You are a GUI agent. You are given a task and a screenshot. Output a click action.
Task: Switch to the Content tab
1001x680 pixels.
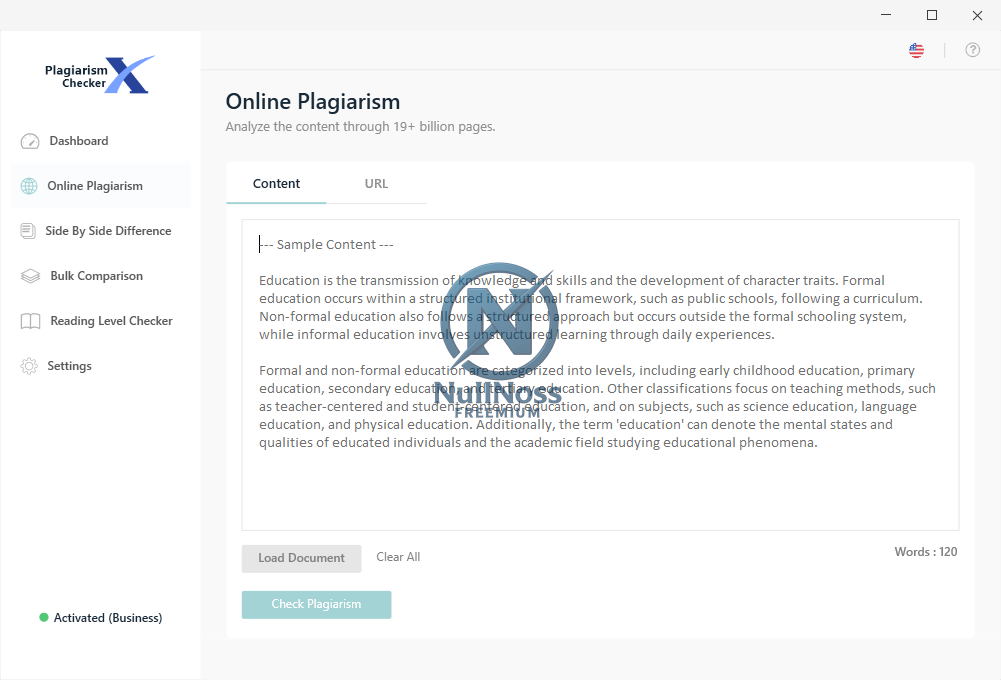[276, 184]
